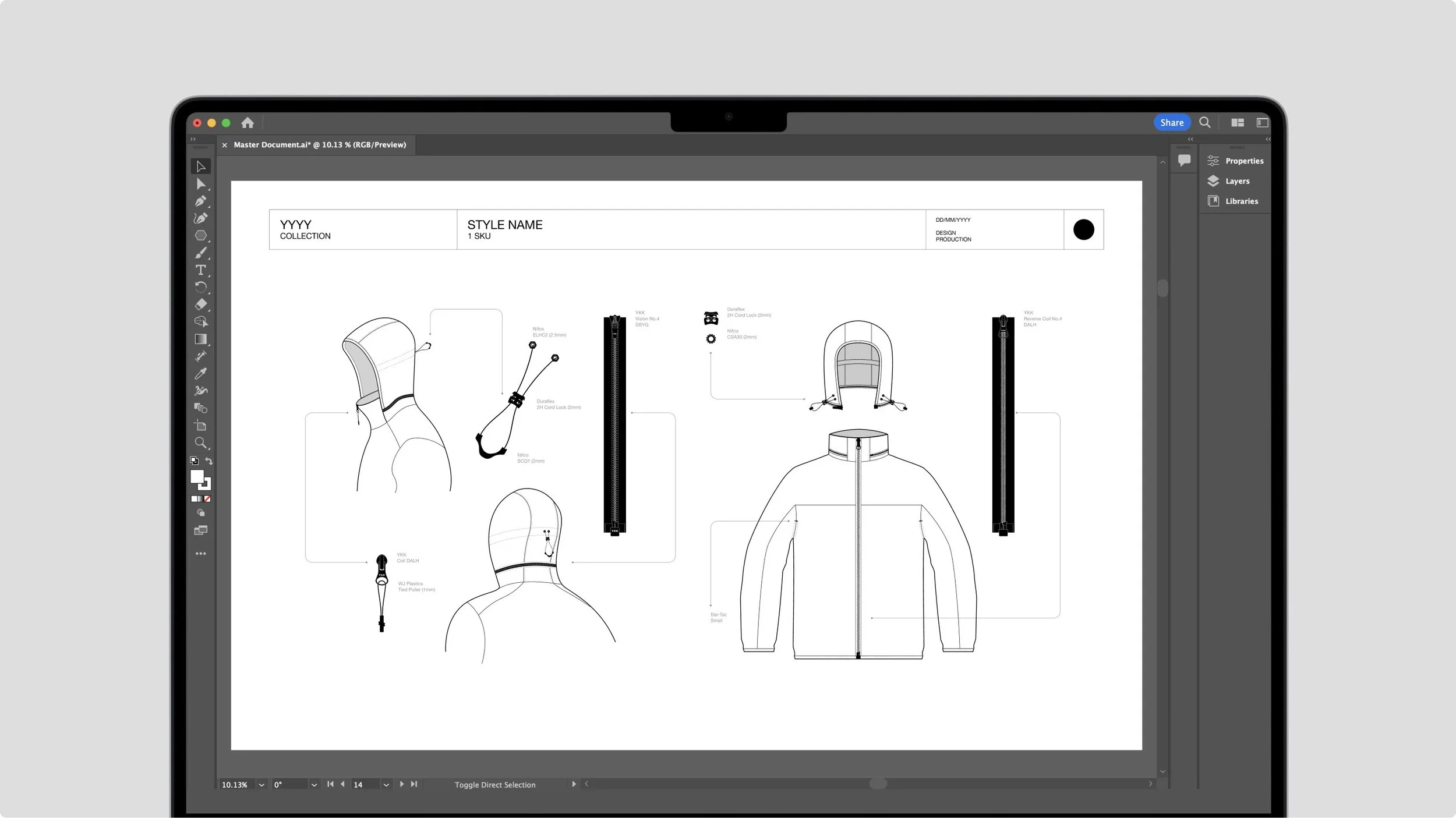
Task: Go to the next artboard
Action: pos(402,784)
